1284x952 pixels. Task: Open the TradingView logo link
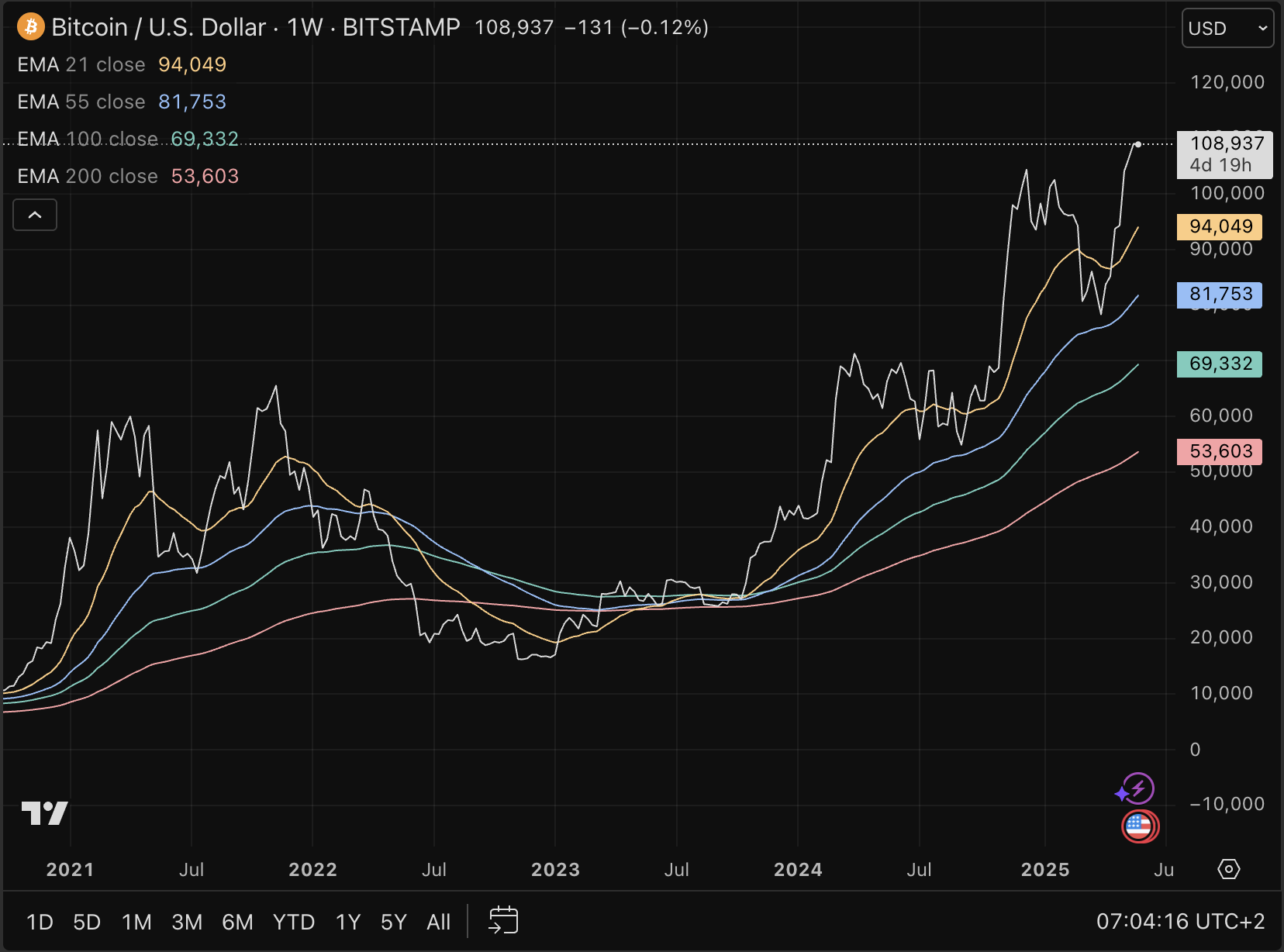coord(45,813)
